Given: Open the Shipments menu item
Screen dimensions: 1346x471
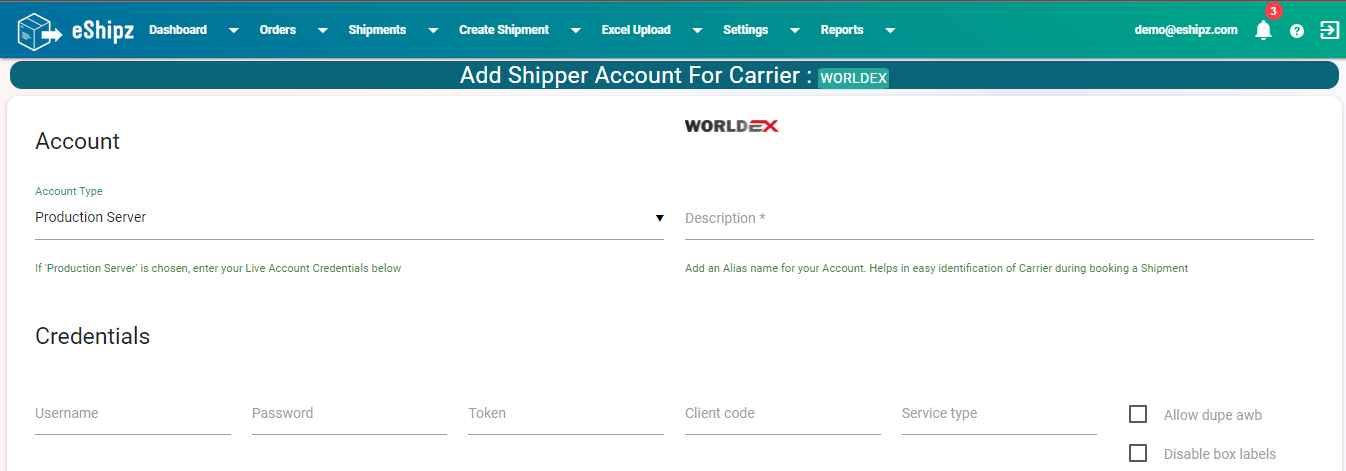Looking at the screenshot, I should pos(377,30).
